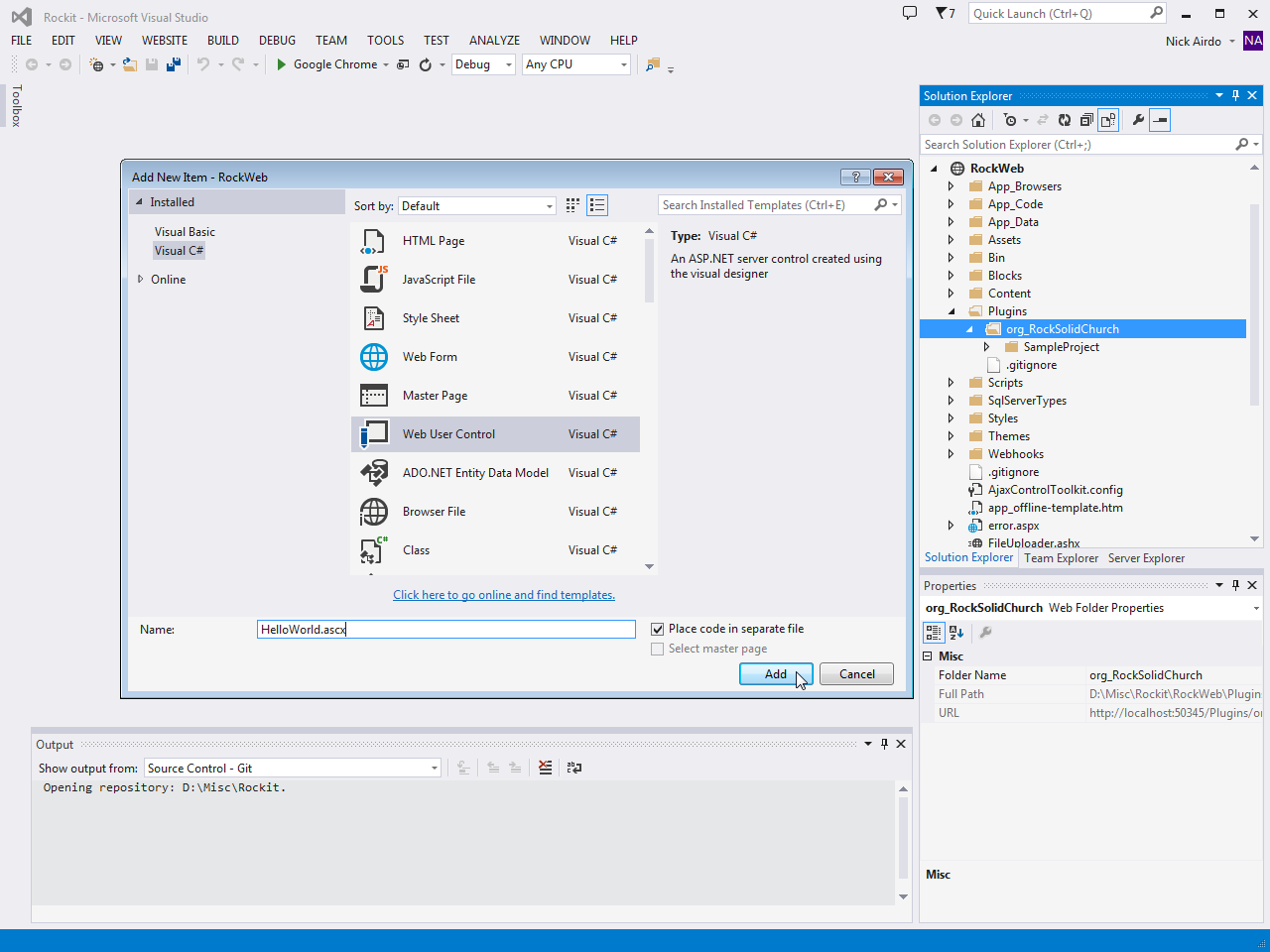Select the JavaScript File template
This screenshot has width=1270, height=952.
click(495, 280)
